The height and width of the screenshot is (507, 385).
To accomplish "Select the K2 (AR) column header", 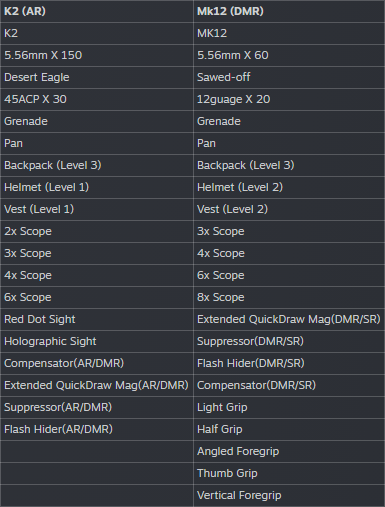I will click(97, 11).
